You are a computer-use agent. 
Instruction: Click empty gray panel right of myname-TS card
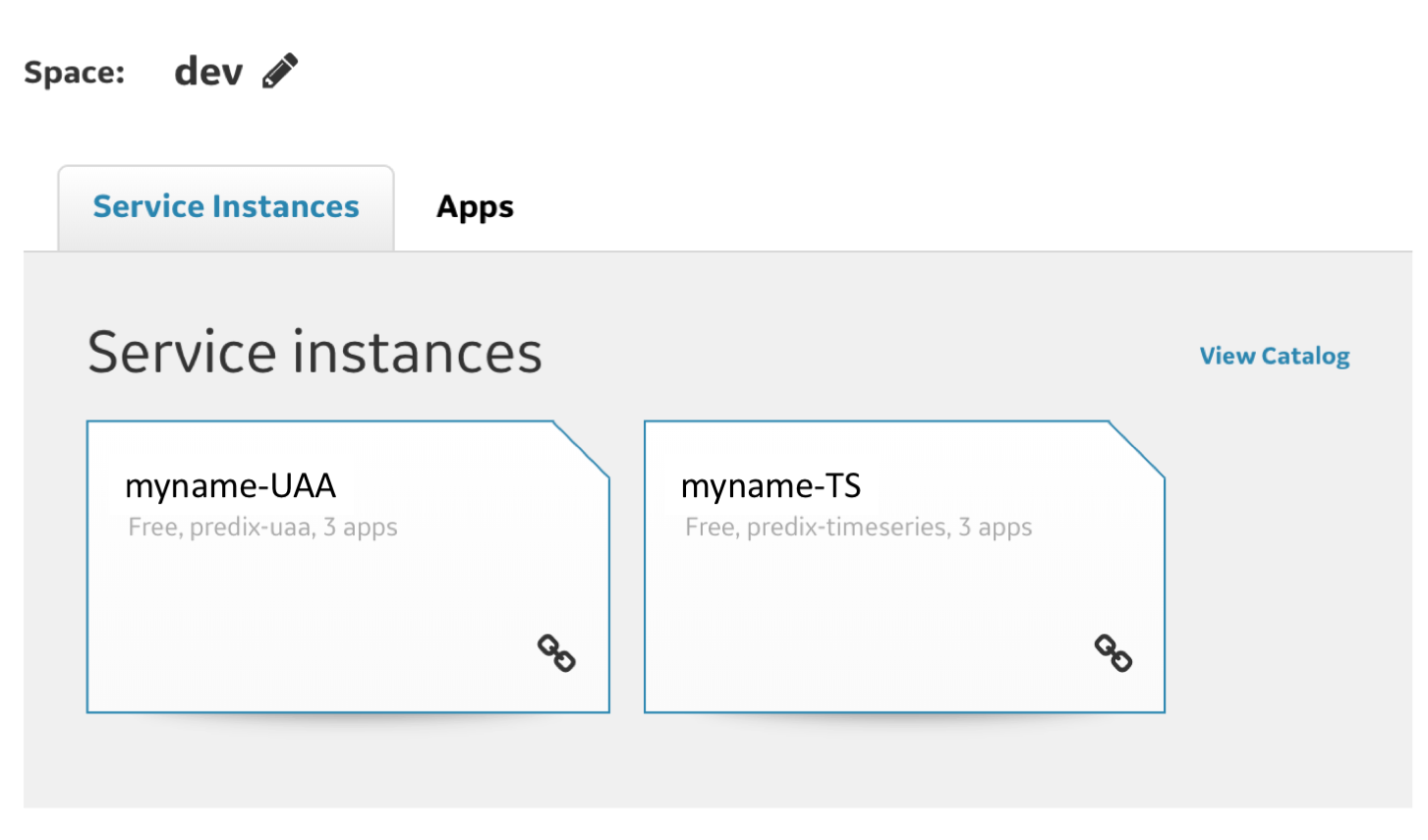click(1287, 570)
